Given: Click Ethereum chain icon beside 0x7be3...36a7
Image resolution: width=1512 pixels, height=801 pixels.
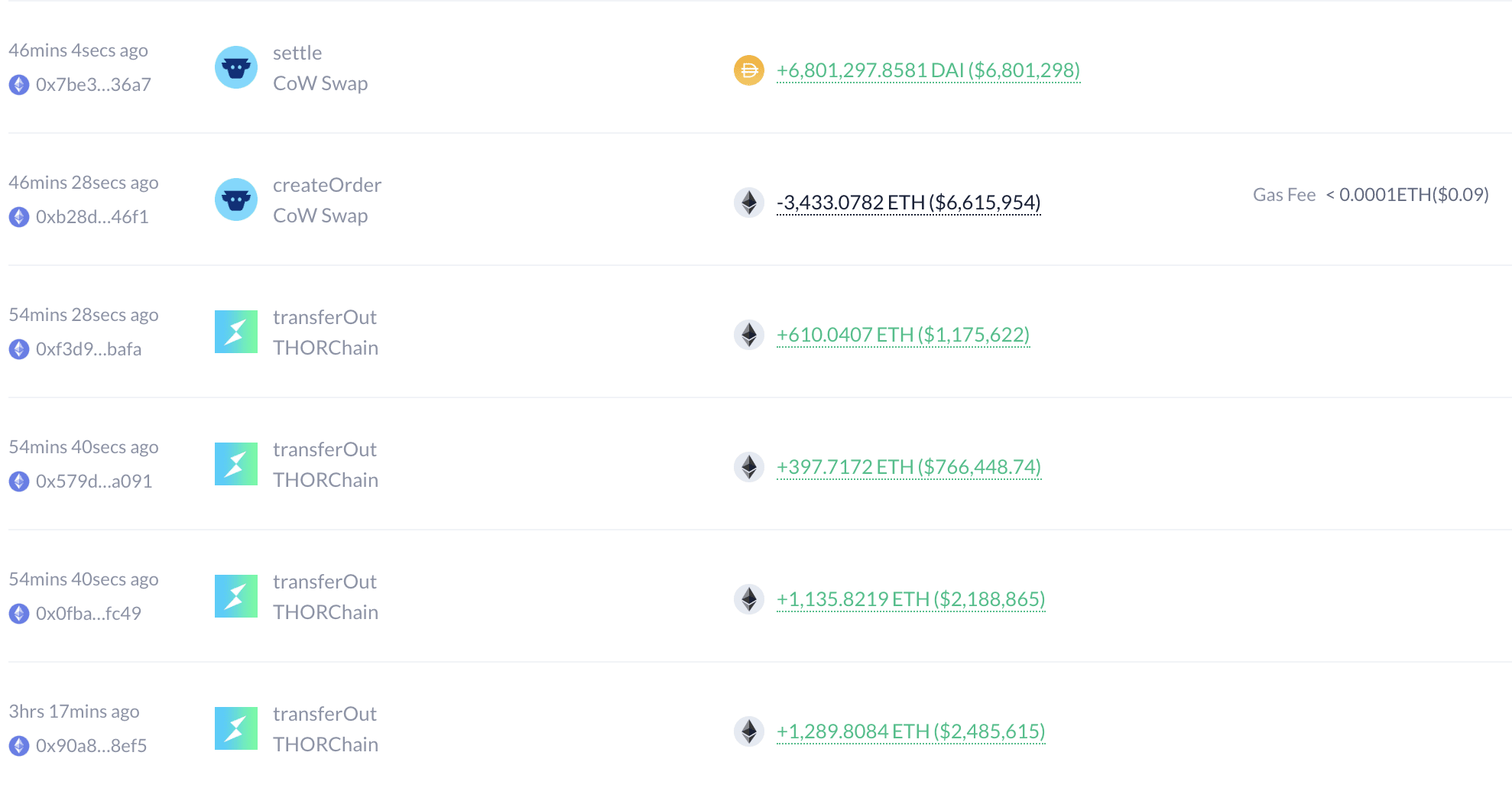Looking at the screenshot, I should [x=19, y=85].
